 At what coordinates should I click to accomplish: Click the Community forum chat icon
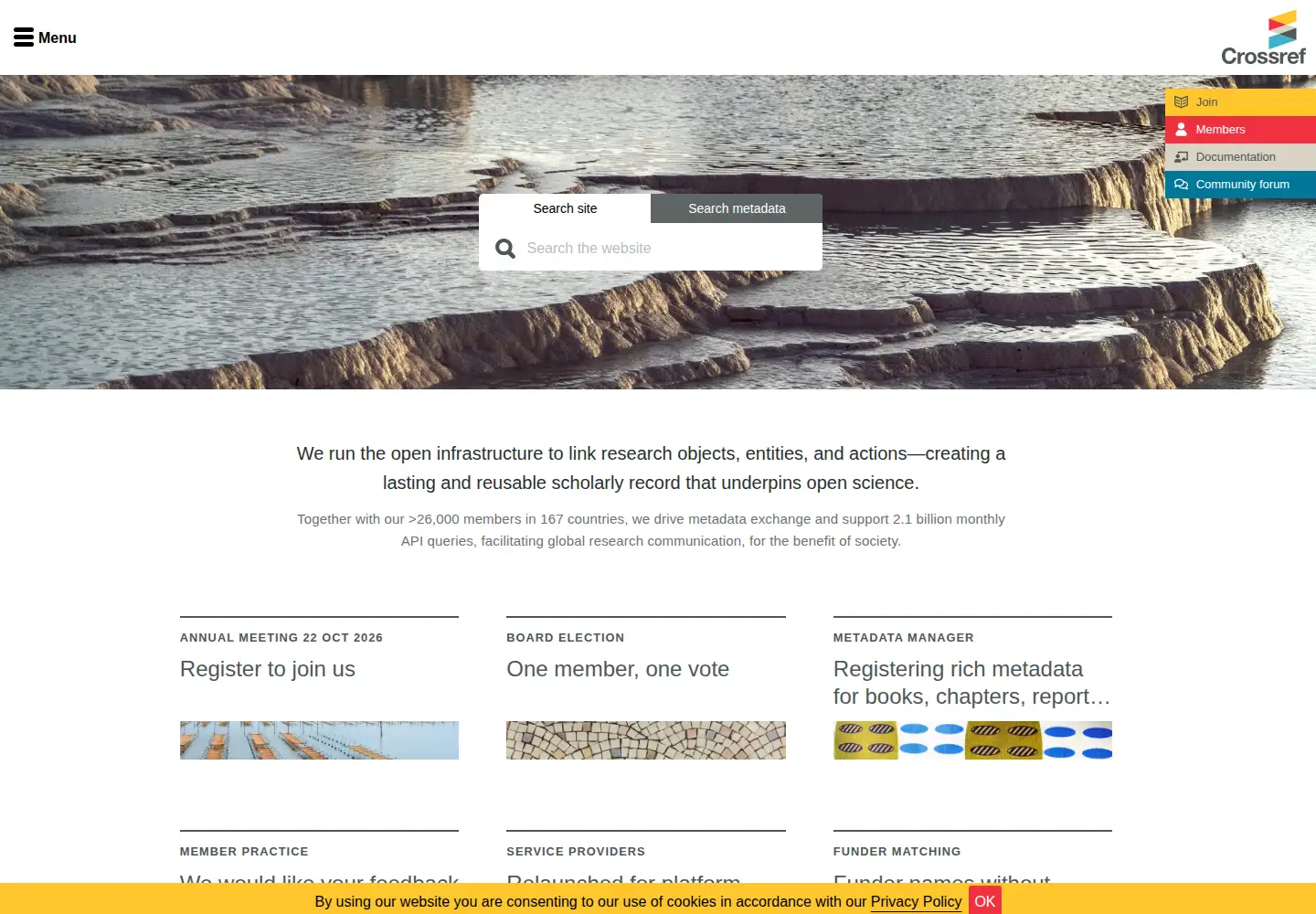(x=1181, y=185)
